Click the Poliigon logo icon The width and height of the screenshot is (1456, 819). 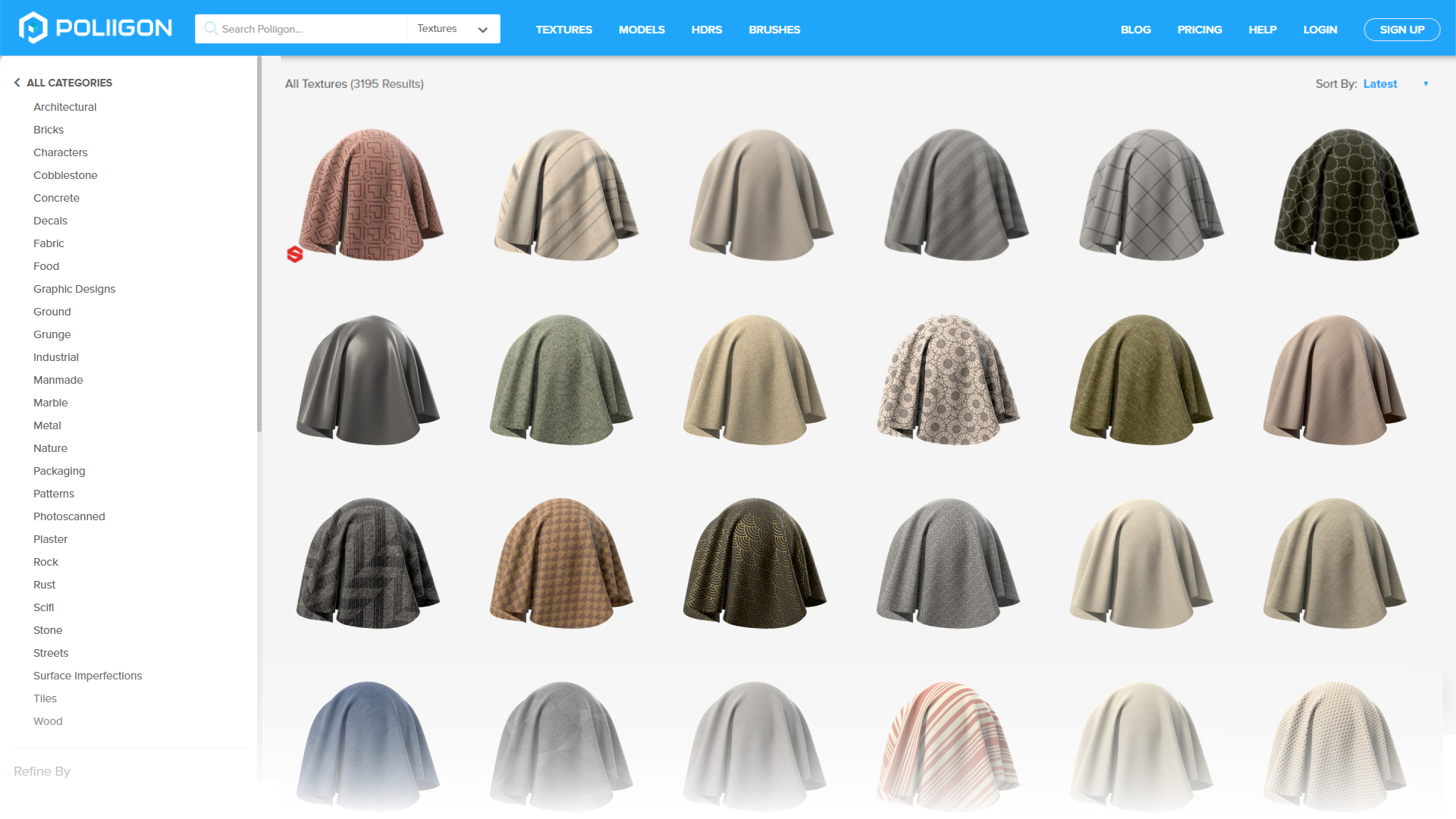[33, 28]
